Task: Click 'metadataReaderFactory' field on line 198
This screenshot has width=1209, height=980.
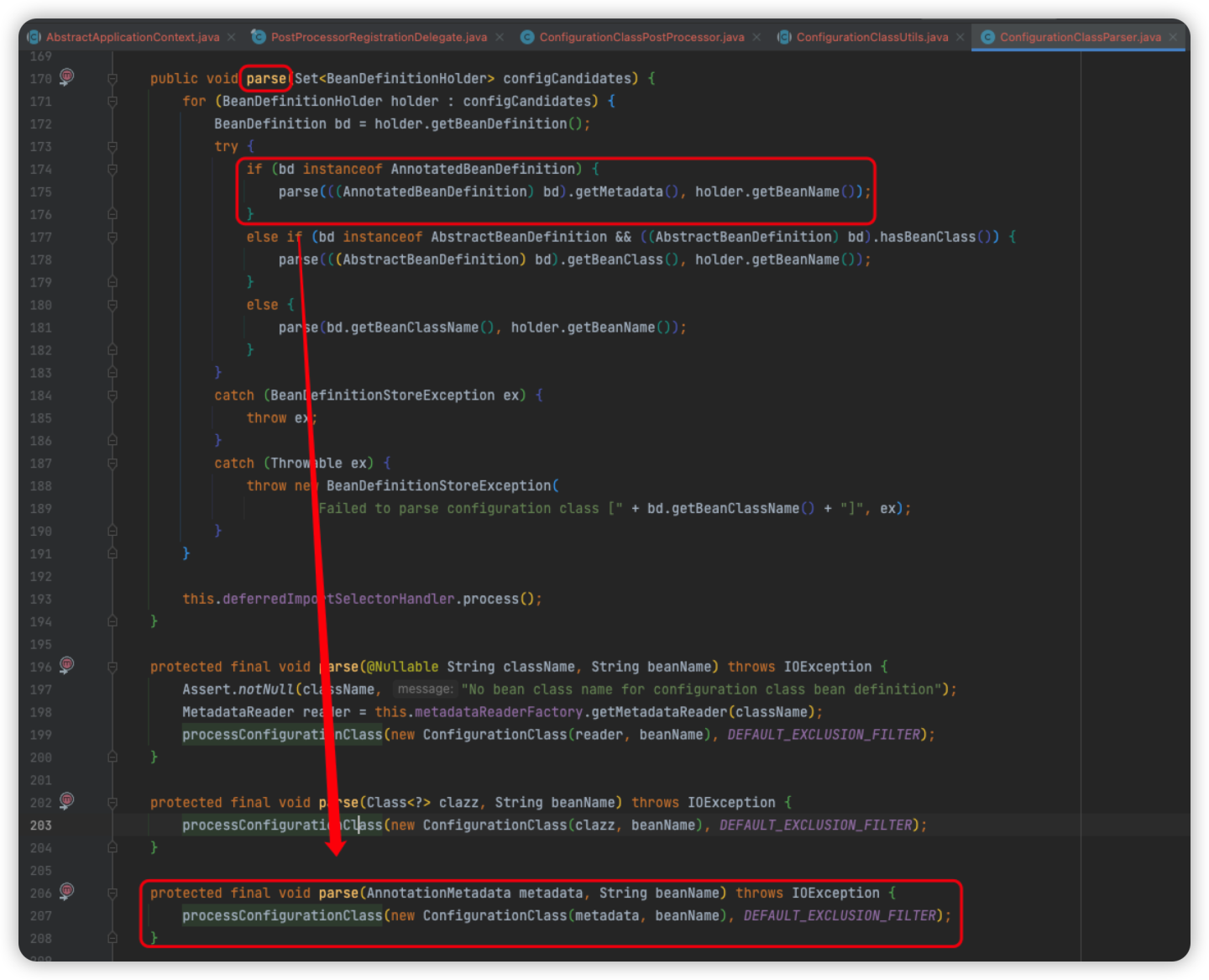Action: [x=499, y=713]
